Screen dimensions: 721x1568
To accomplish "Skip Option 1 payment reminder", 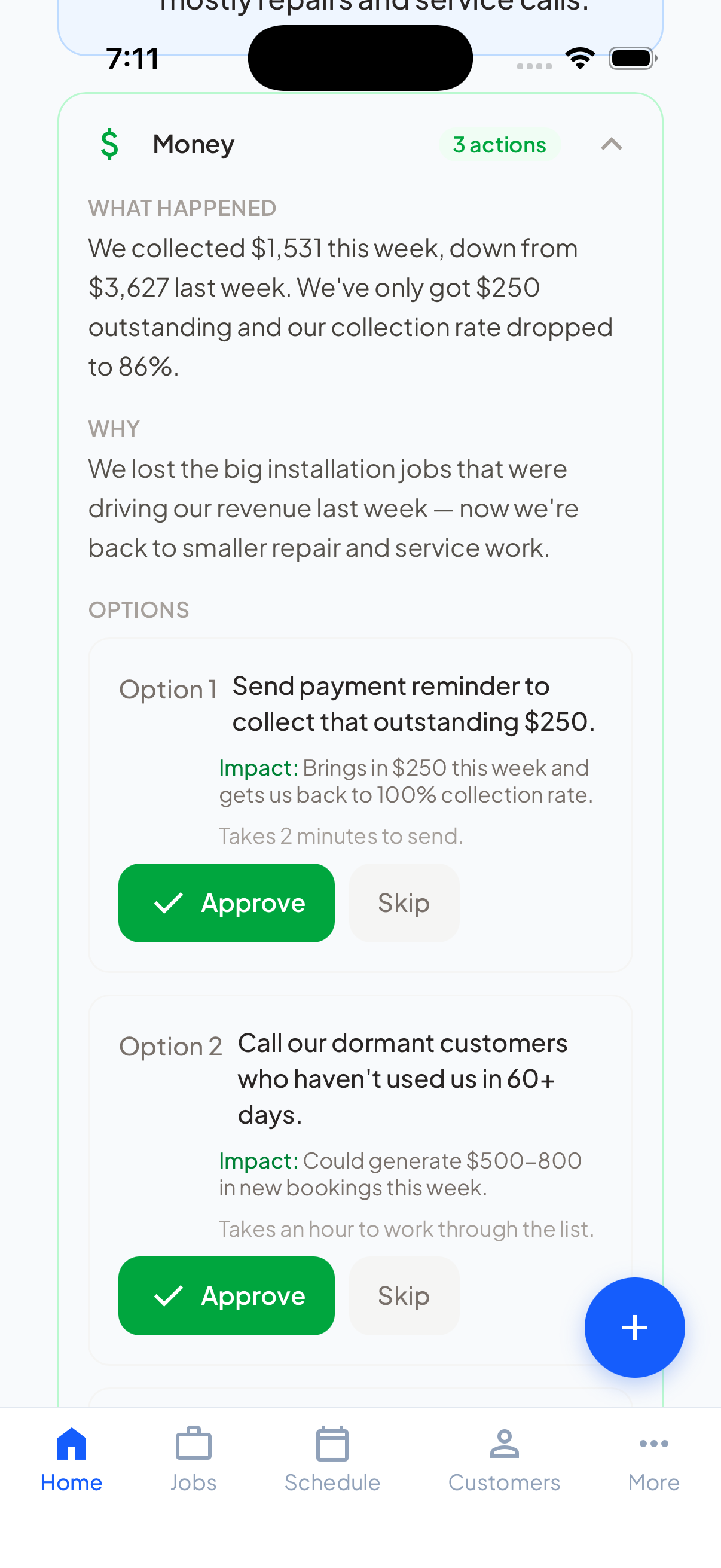I will click(x=404, y=902).
